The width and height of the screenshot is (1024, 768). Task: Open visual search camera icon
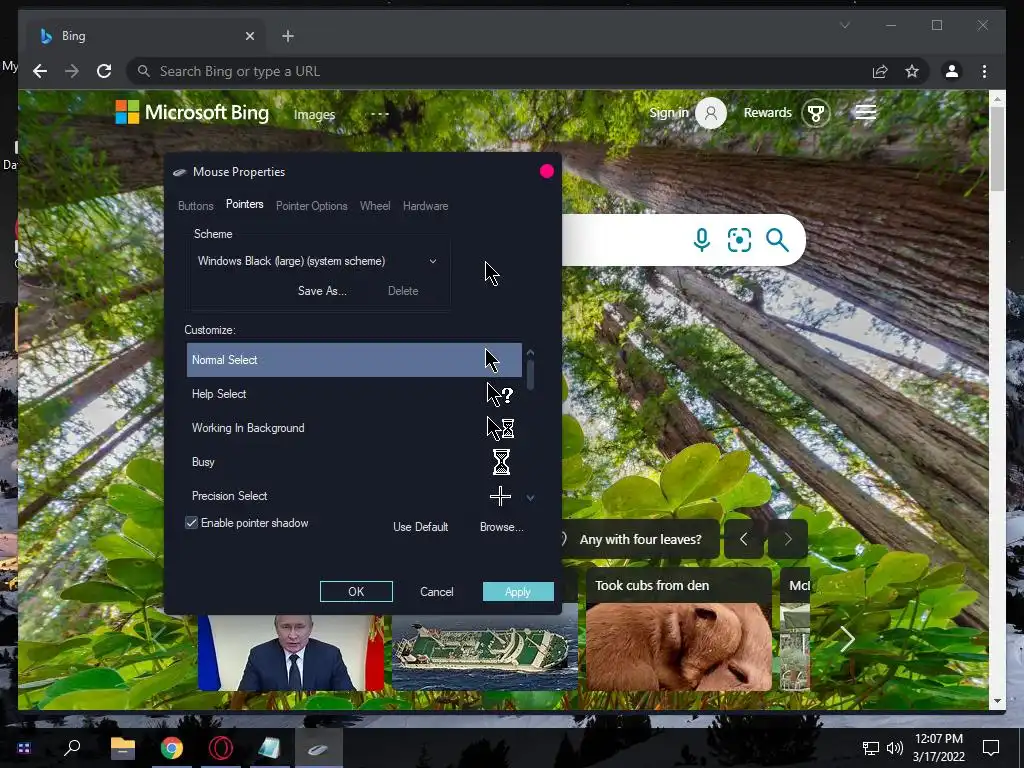click(x=739, y=240)
